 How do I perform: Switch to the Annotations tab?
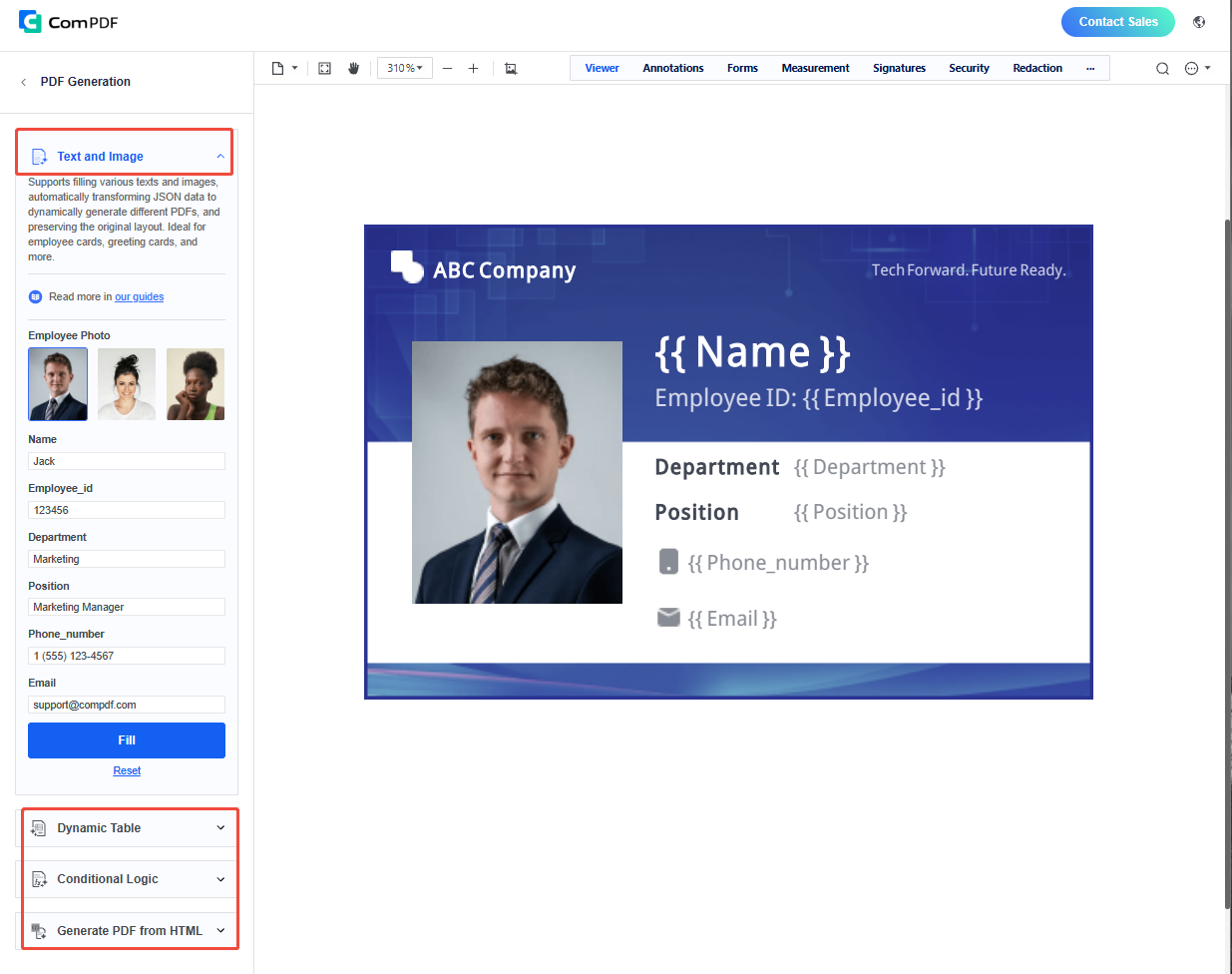673,68
